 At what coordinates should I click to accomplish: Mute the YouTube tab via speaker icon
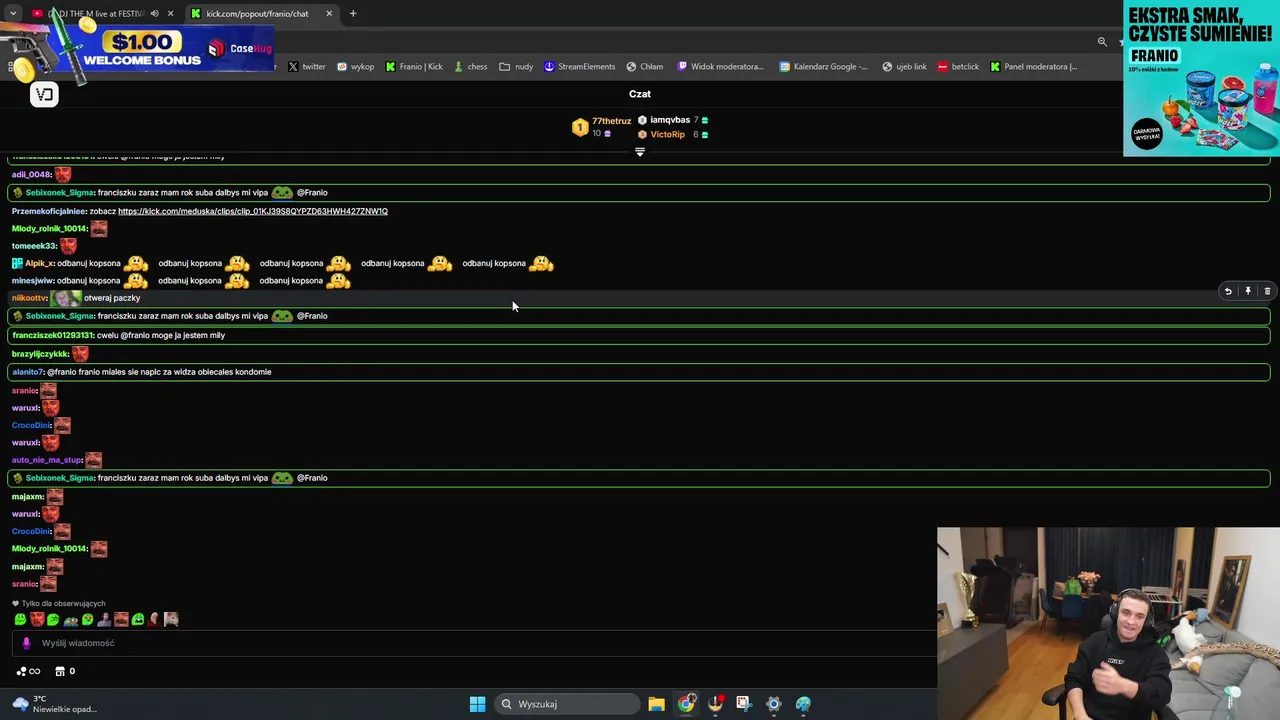coord(154,13)
